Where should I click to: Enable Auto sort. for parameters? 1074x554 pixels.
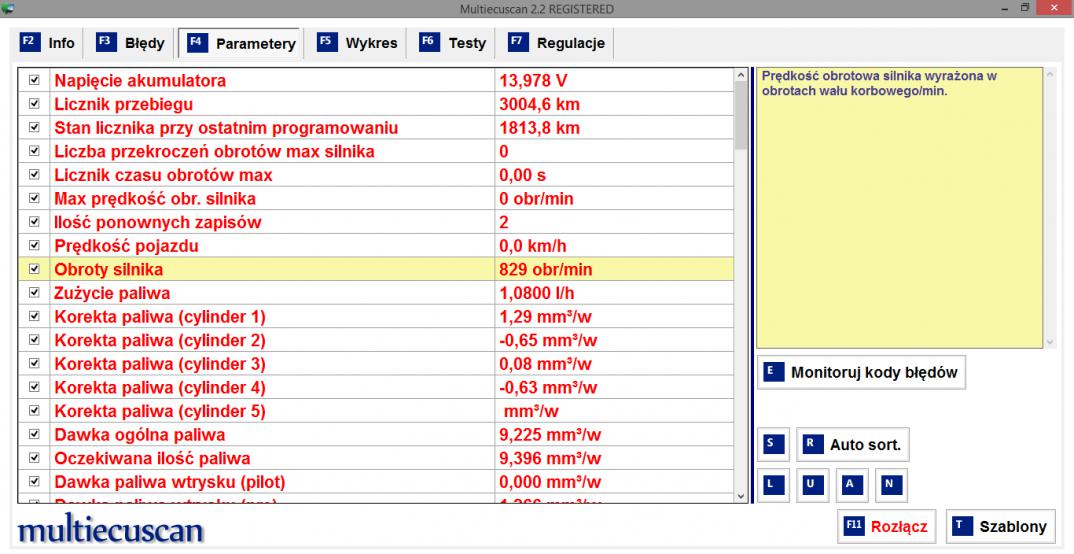(853, 444)
